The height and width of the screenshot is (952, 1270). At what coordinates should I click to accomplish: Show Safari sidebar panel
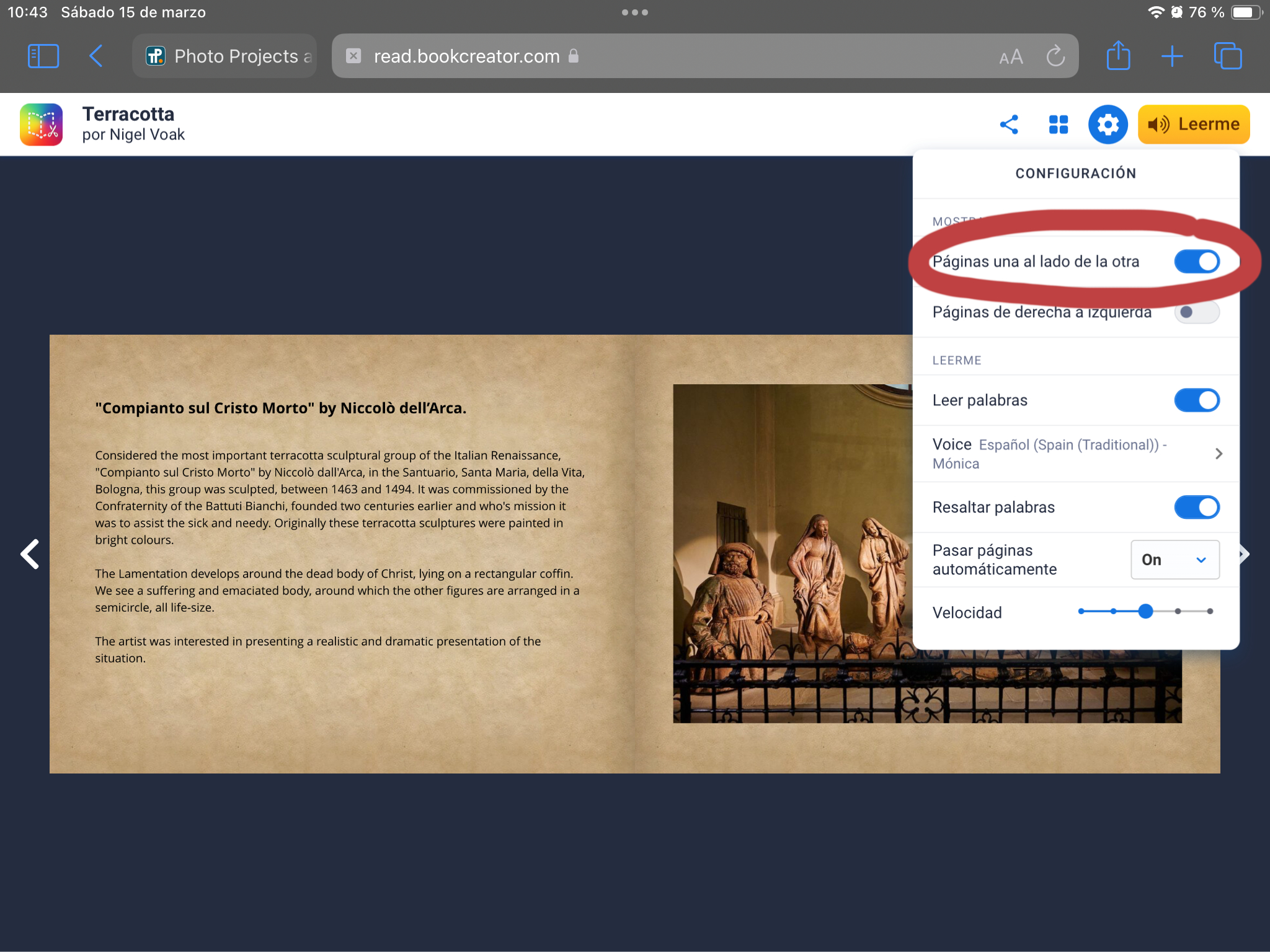point(43,56)
